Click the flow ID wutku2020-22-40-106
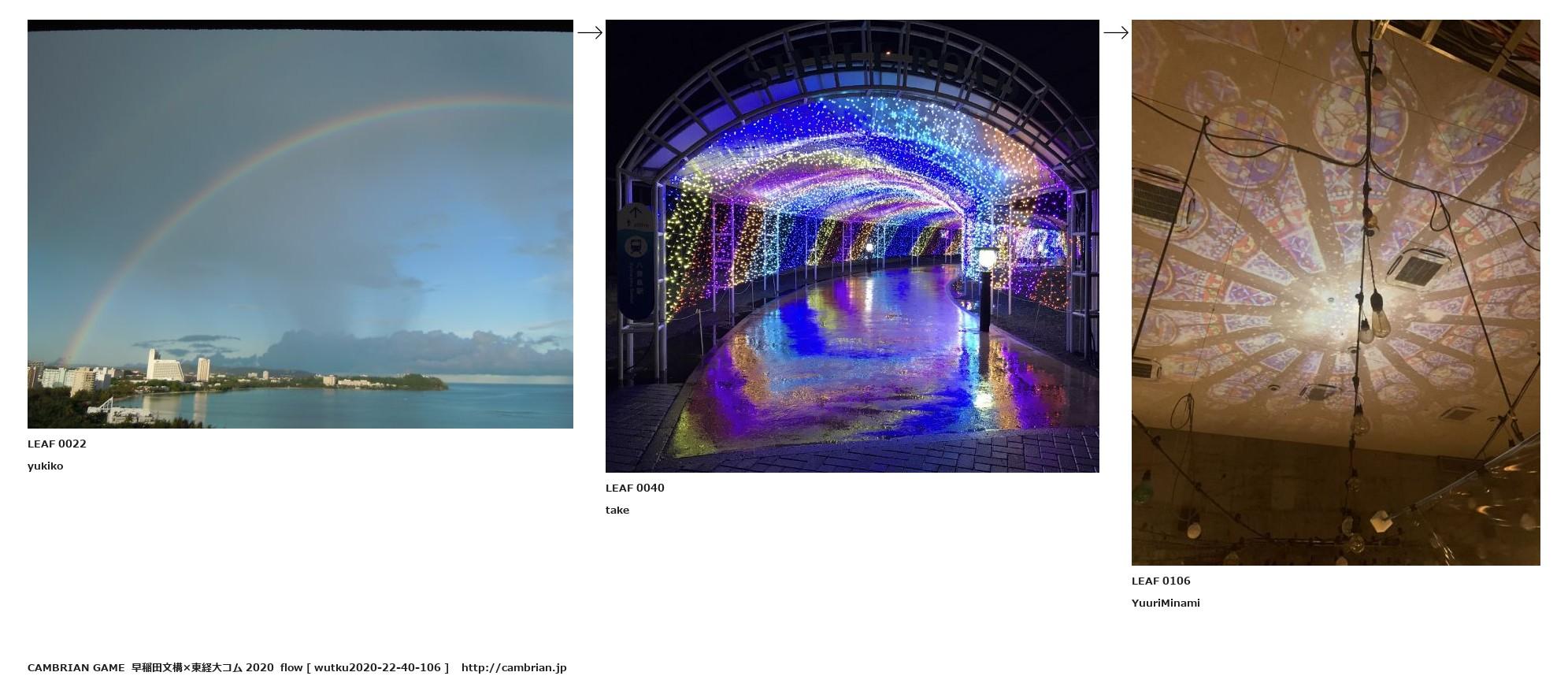The width and height of the screenshot is (1568, 687). [377, 667]
